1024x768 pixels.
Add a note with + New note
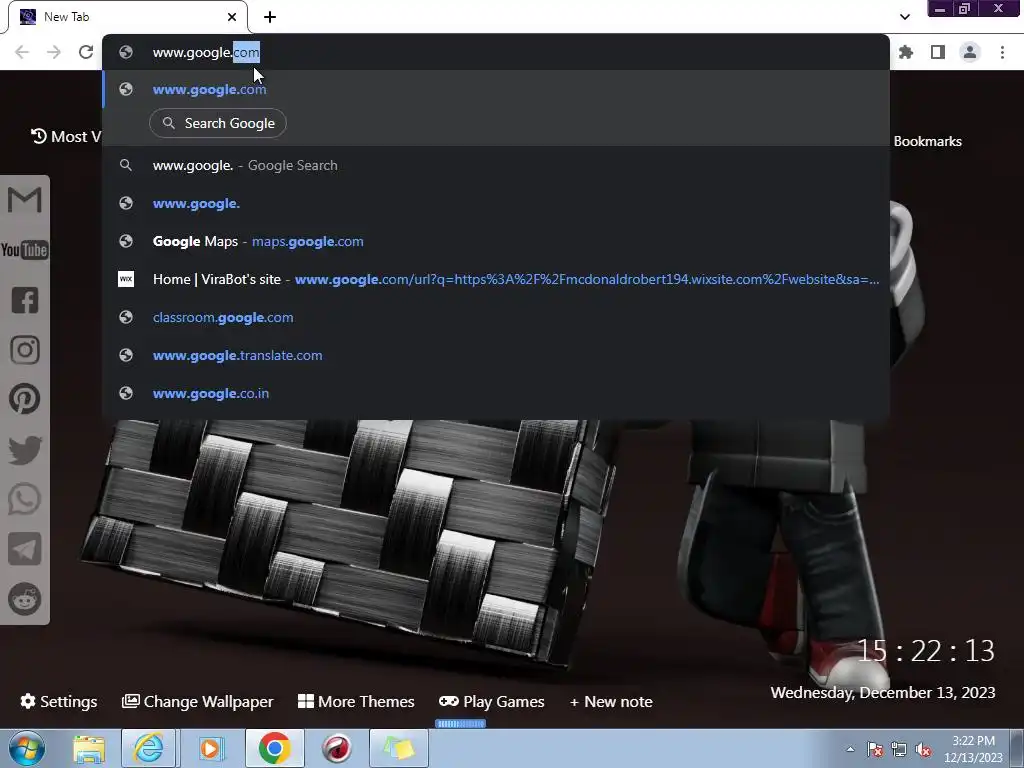611,701
